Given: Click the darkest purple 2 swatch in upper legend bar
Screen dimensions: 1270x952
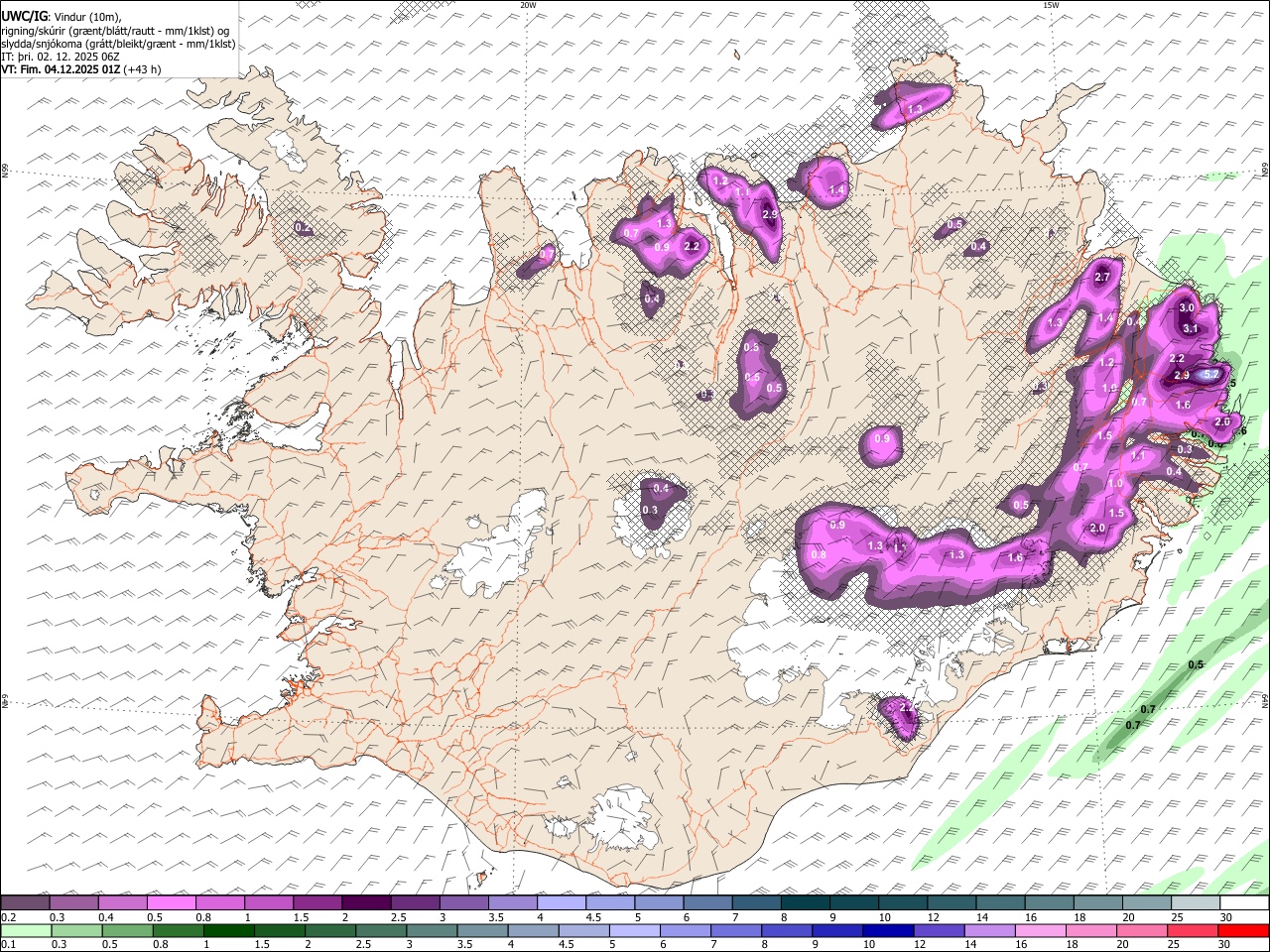Looking at the screenshot, I should click(x=366, y=903).
